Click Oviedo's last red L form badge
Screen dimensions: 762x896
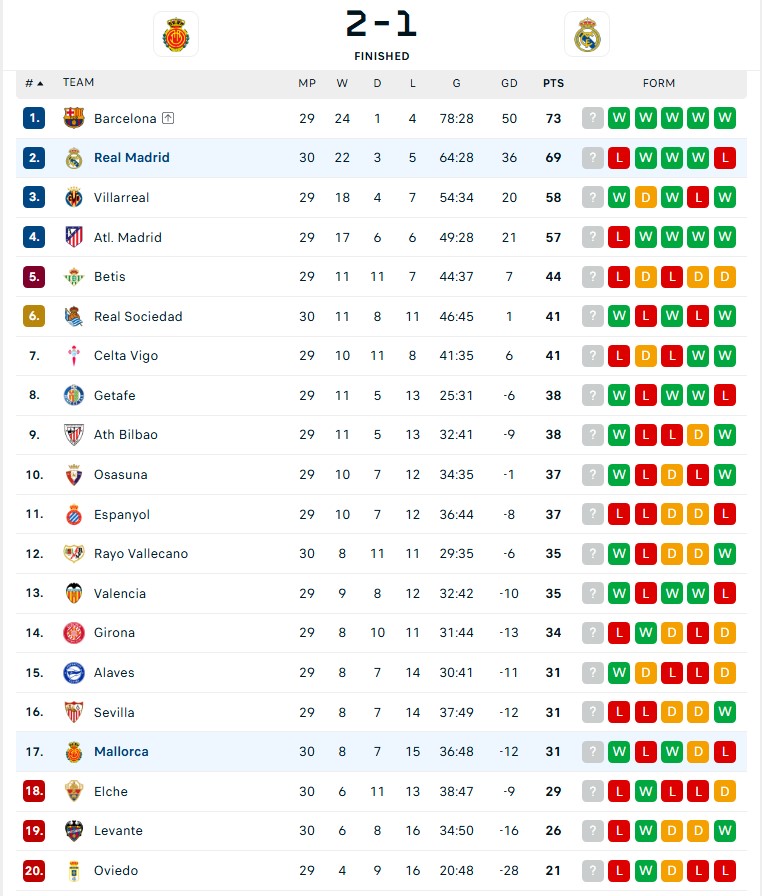[725, 871]
